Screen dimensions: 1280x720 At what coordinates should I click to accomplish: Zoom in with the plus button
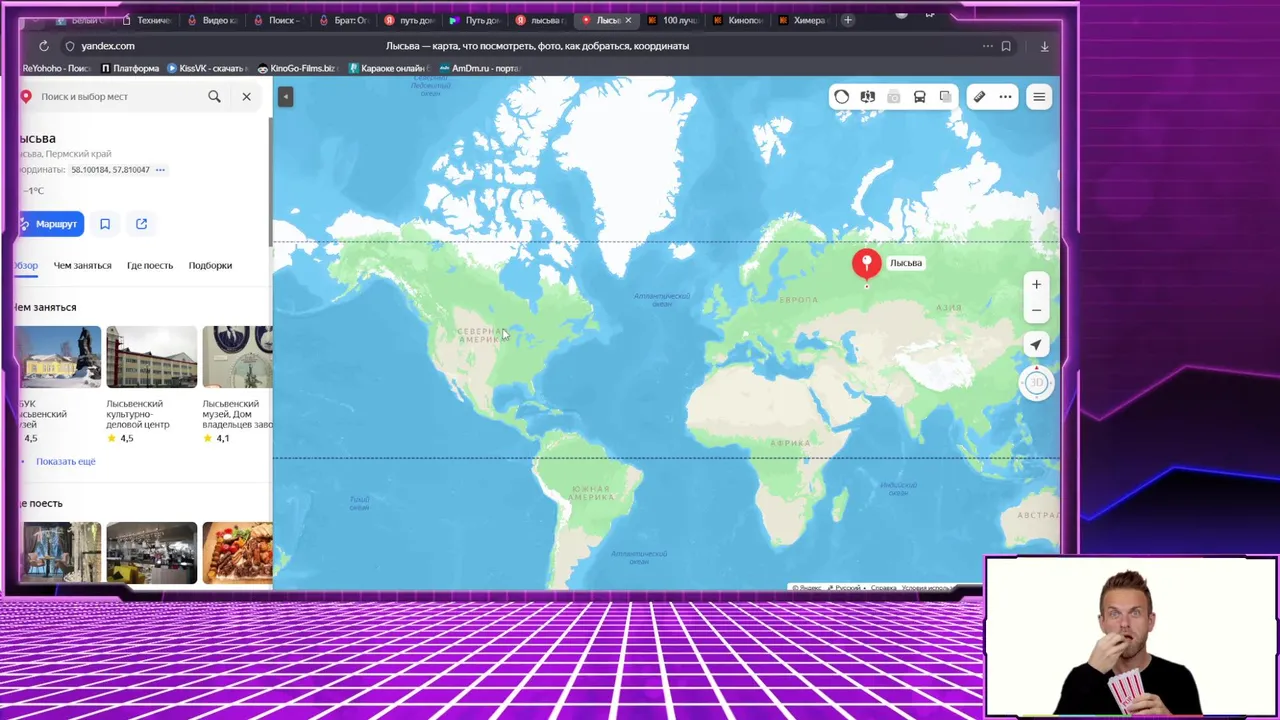pyautogui.click(x=1036, y=284)
